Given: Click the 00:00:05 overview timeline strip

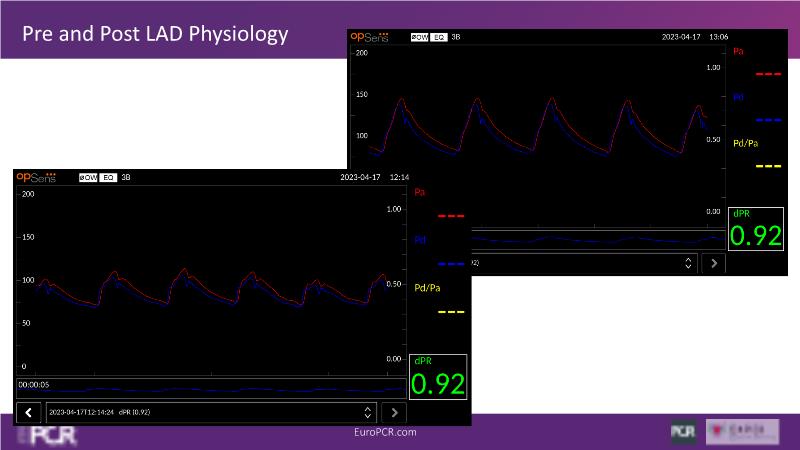Looking at the screenshot, I should (x=210, y=388).
